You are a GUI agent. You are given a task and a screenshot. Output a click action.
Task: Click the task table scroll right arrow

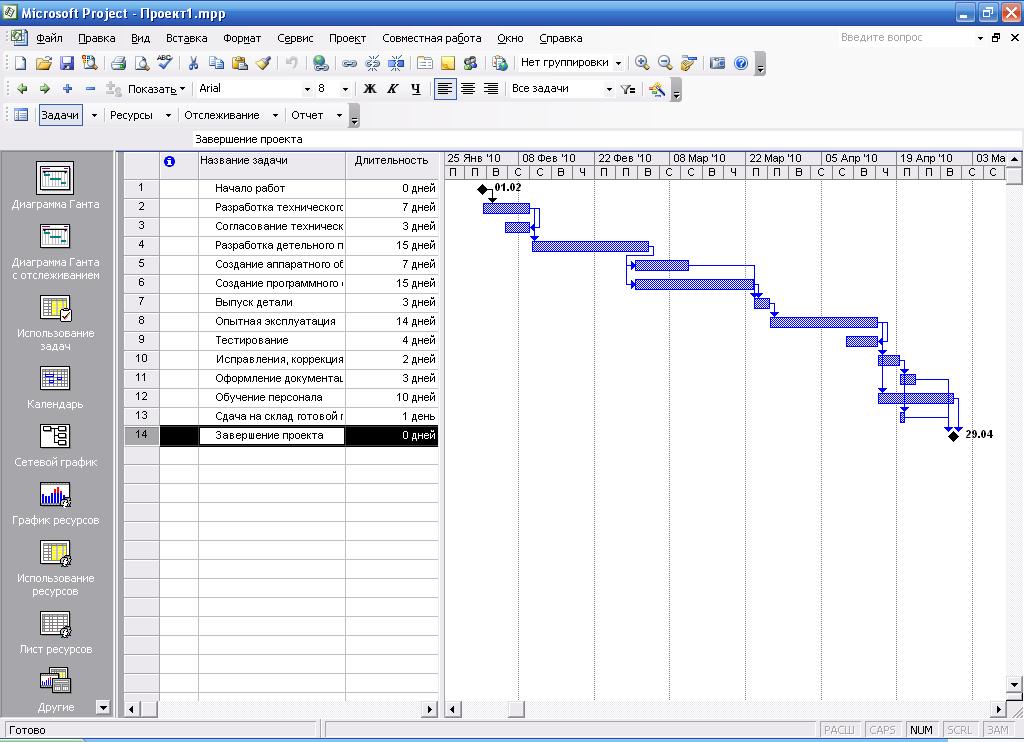tap(430, 709)
